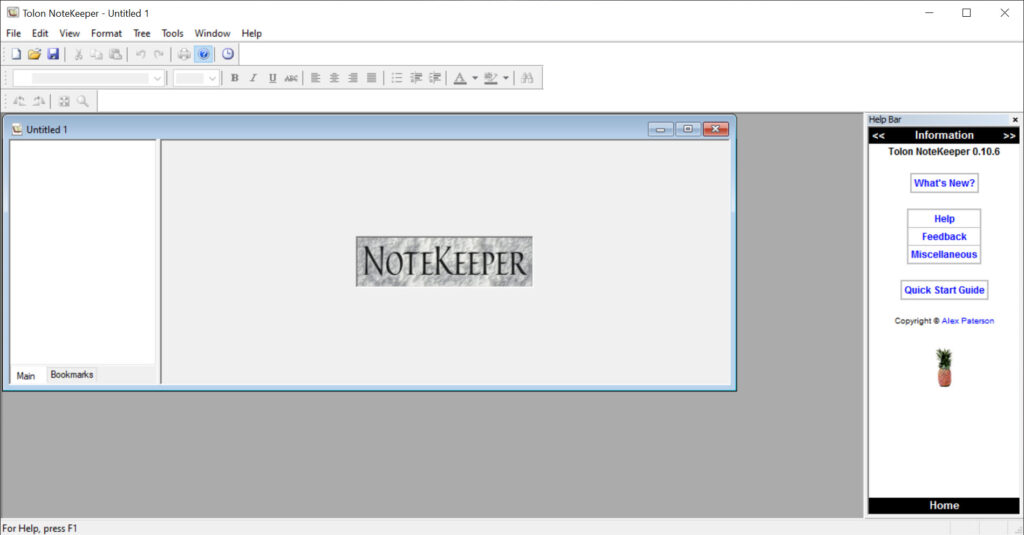Open the font name dropdown
Viewport: 1024px width, 535px height.
pyautogui.click(x=157, y=78)
